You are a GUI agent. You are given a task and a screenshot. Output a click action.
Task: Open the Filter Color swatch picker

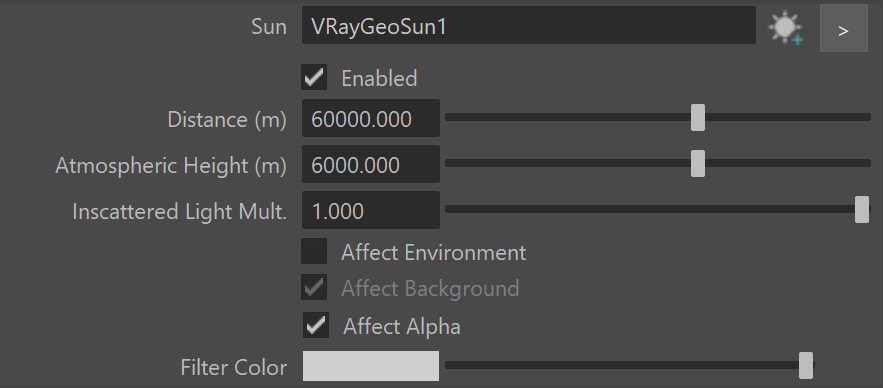pos(371,366)
